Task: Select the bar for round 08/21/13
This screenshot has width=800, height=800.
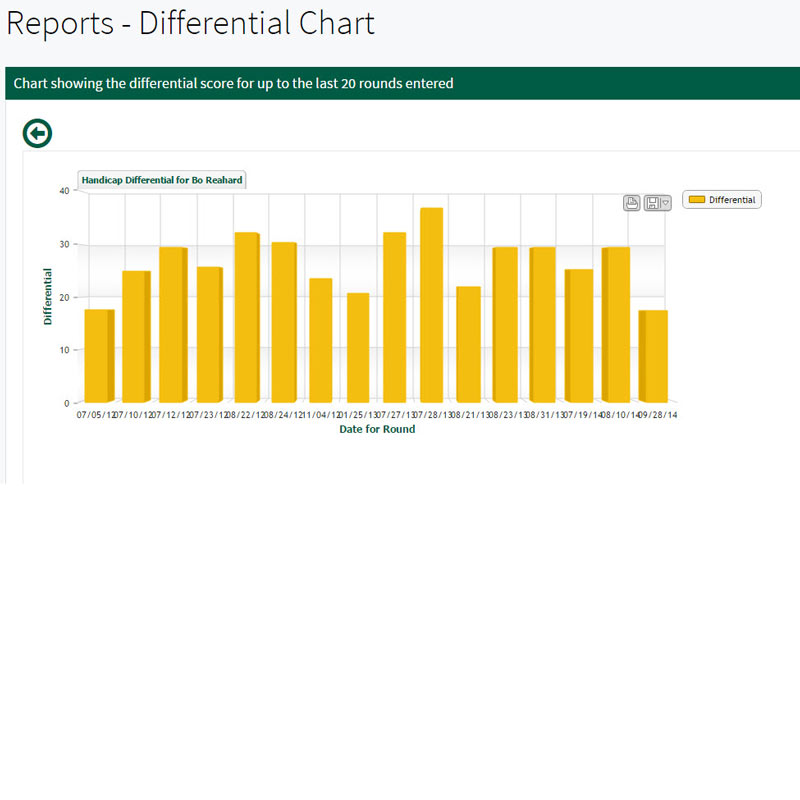Action: pos(468,344)
